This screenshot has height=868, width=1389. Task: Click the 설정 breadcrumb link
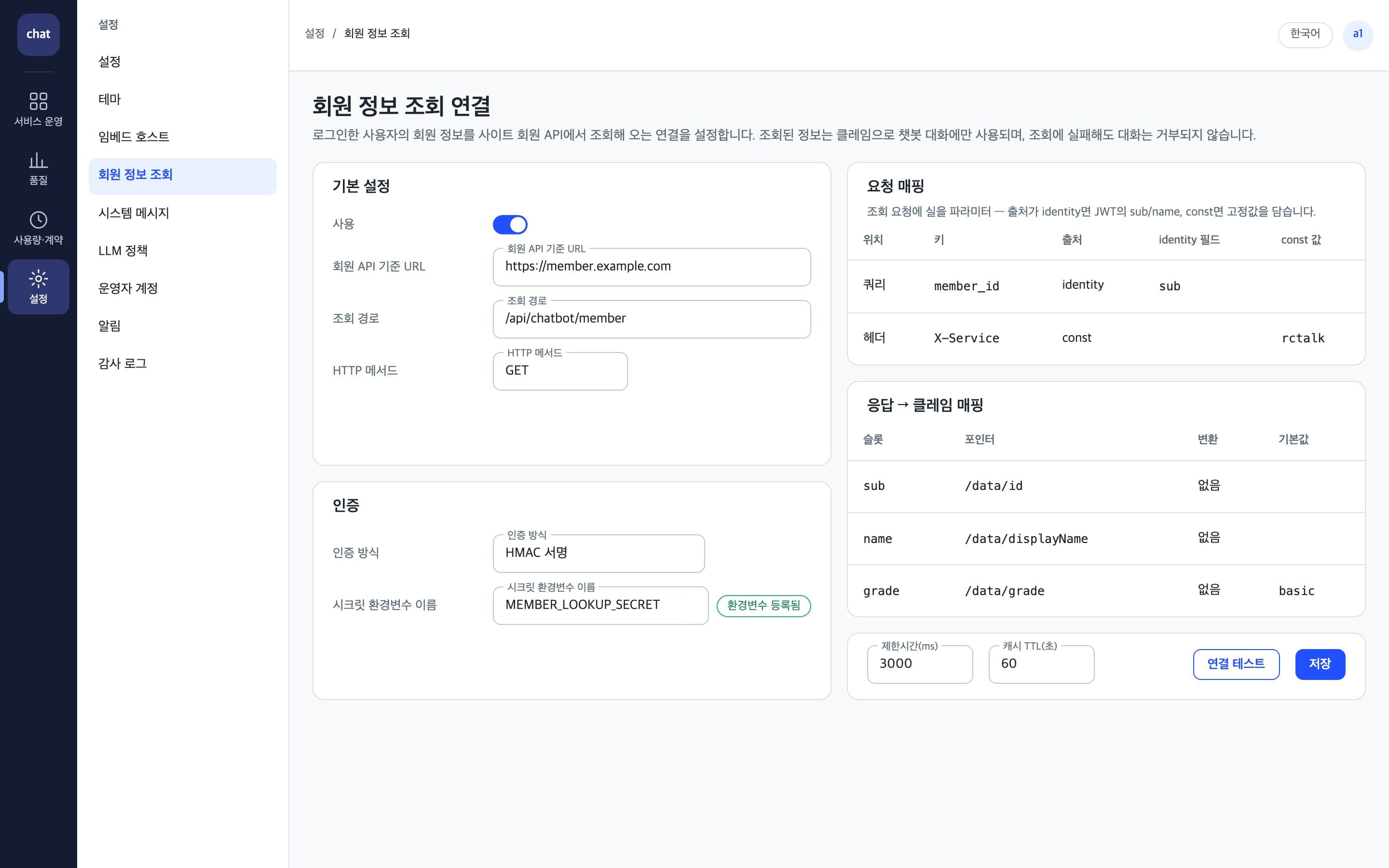(x=314, y=34)
